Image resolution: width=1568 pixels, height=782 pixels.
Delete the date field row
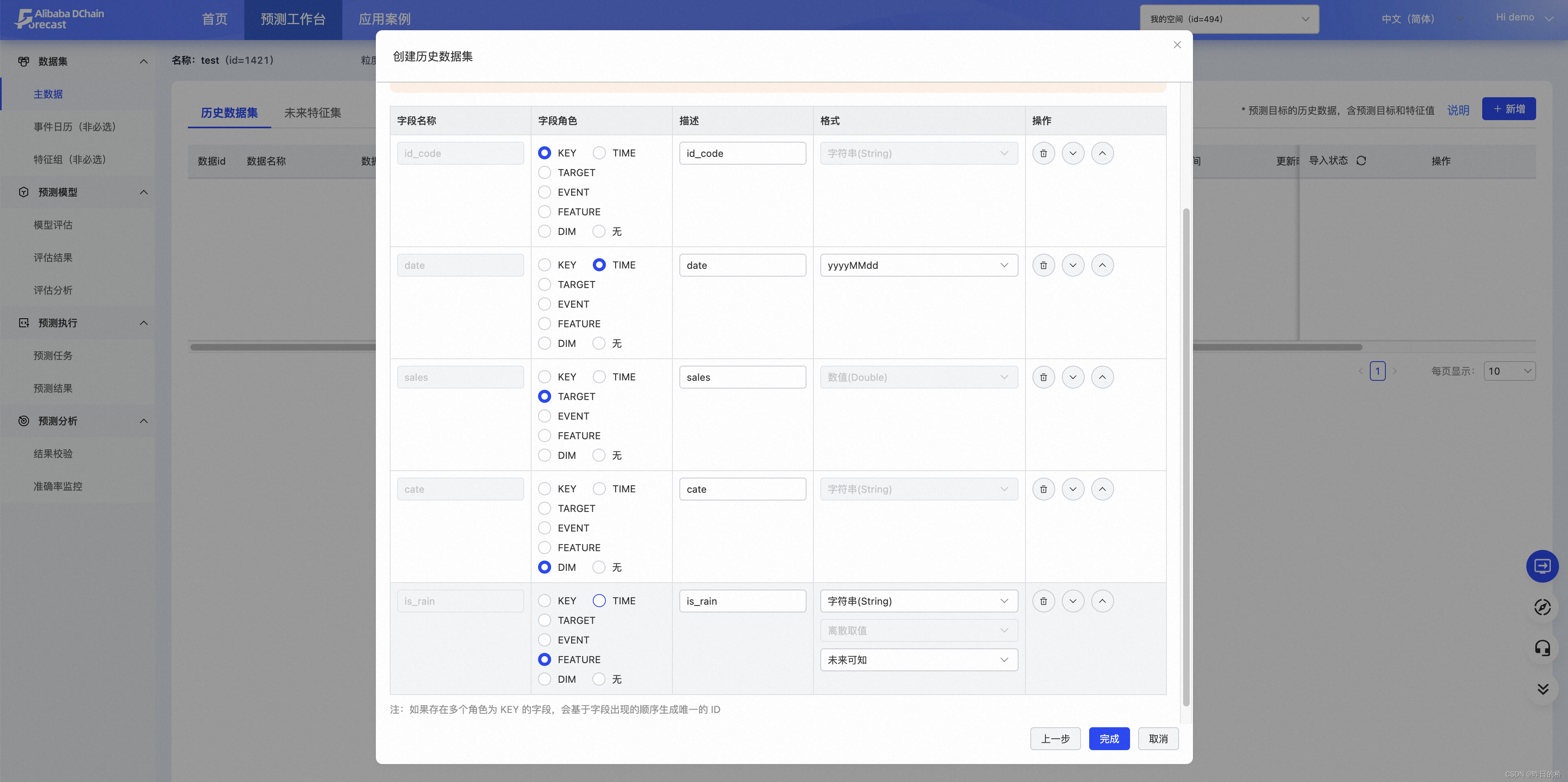click(1043, 265)
